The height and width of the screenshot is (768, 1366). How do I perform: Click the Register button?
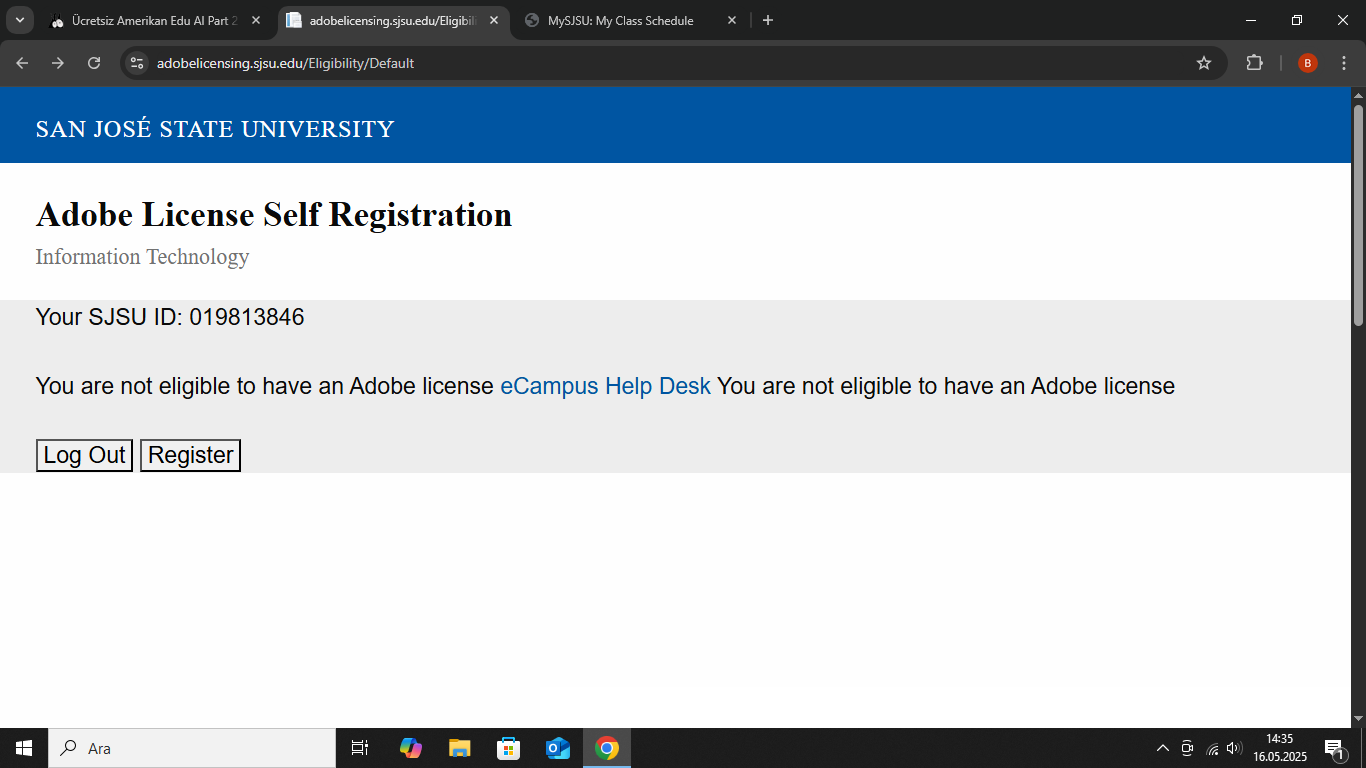(190, 455)
